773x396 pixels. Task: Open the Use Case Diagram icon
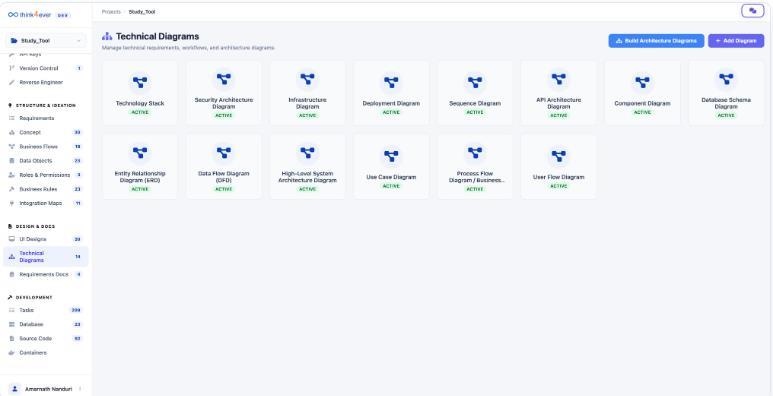[391, 156]
